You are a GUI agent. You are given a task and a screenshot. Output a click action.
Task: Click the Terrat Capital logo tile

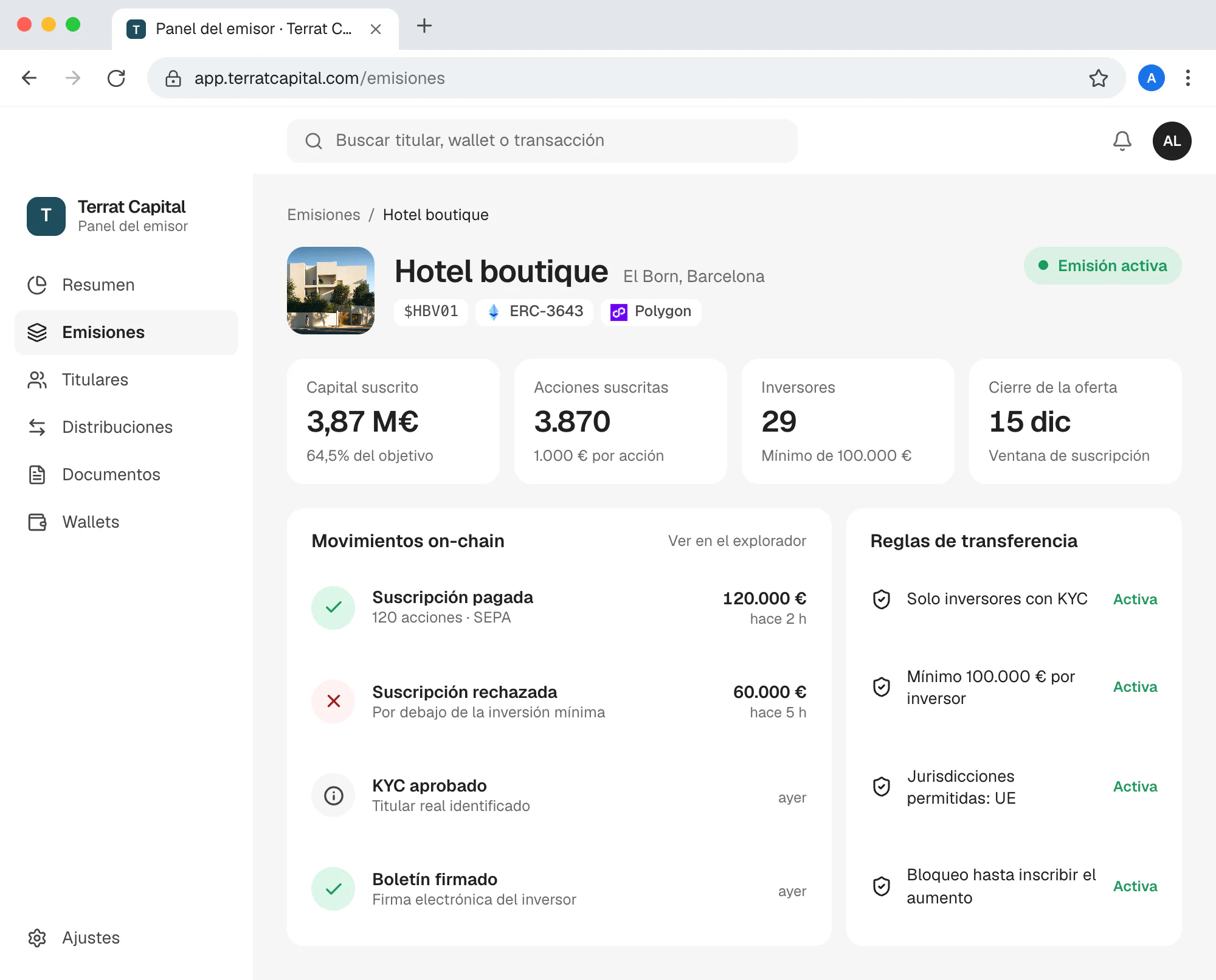pyautogui.click(x=46, y=216)
